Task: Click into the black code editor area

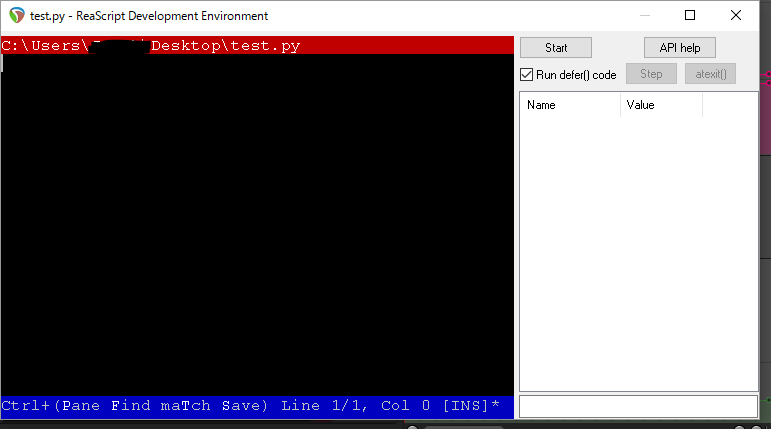Action: pos(257,225)
